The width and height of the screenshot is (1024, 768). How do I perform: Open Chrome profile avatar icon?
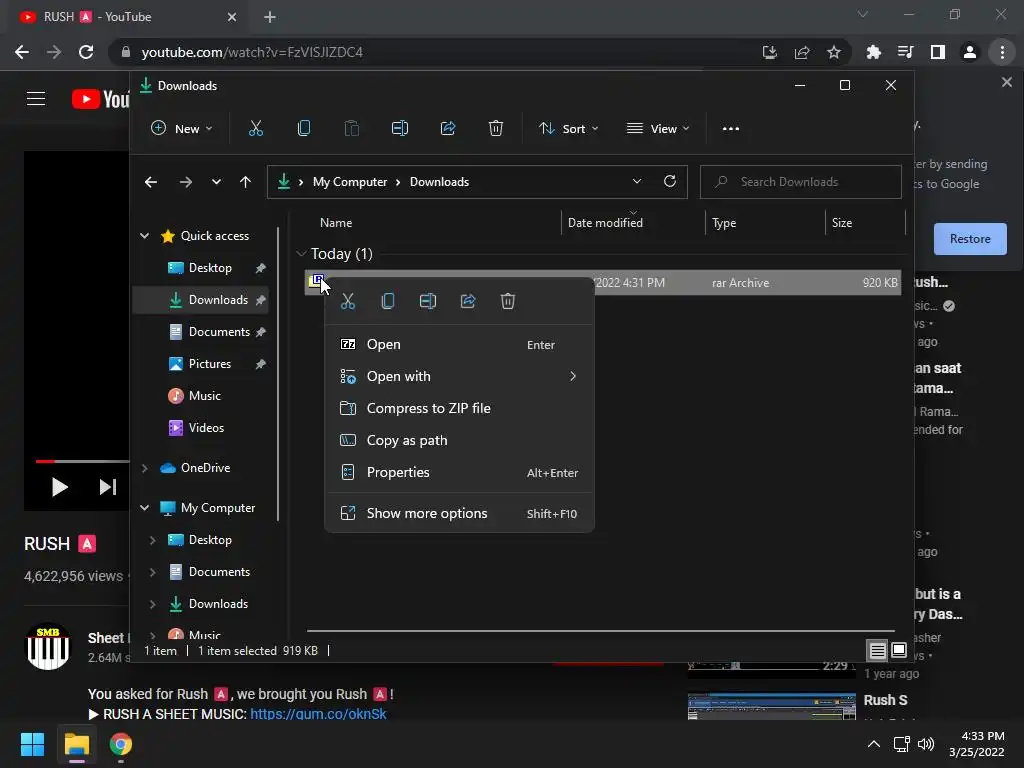[x=970, y=52]
